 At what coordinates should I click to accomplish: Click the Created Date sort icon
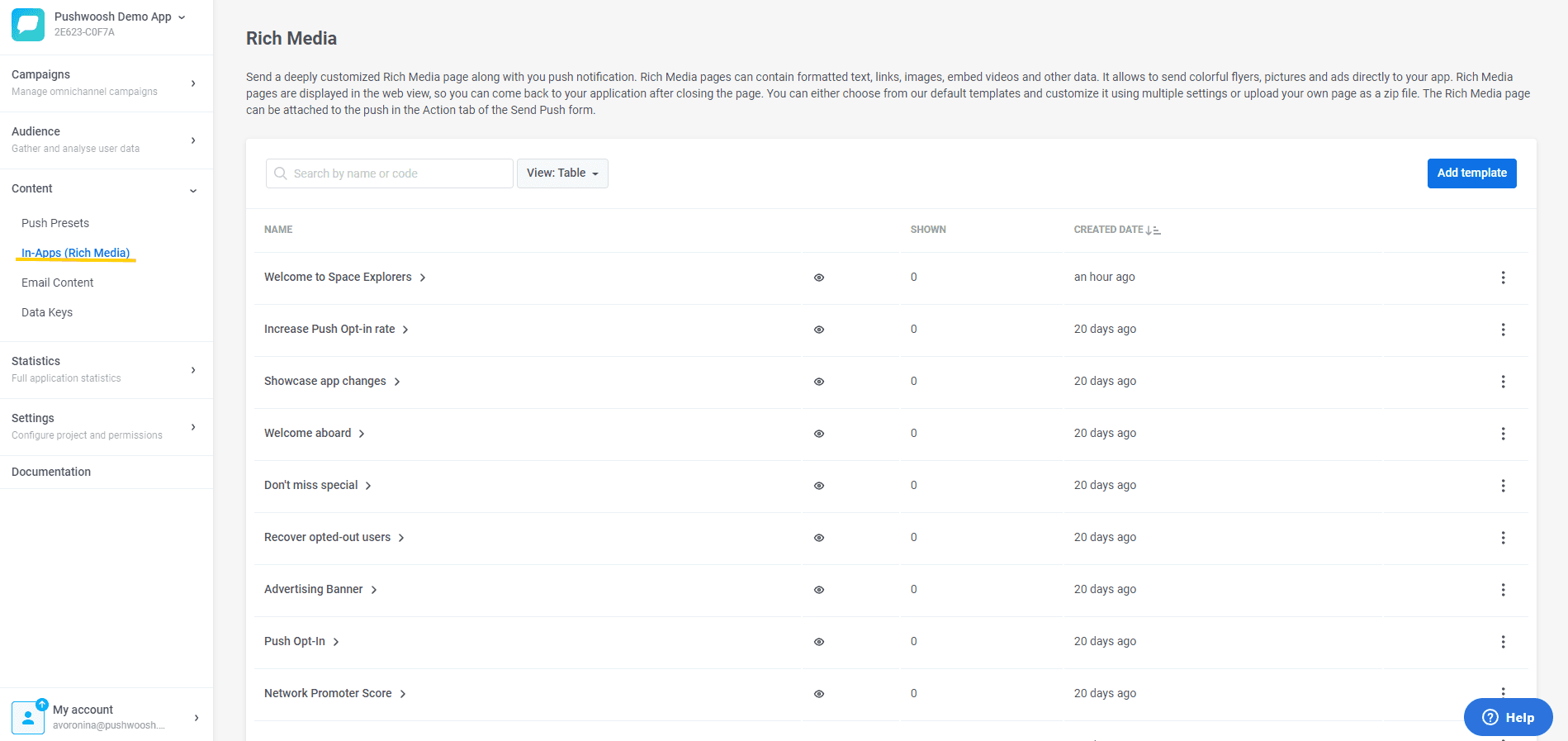[x=1153, y=230]
